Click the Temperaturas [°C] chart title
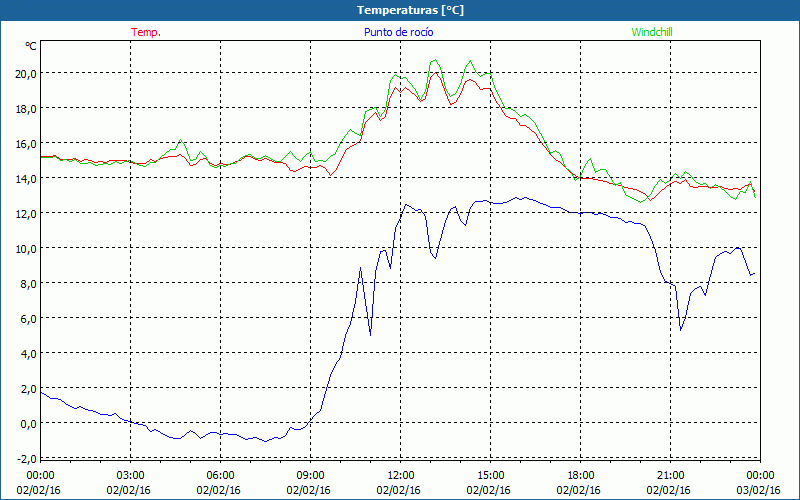800x500 pixels. [x=410, y=10]
